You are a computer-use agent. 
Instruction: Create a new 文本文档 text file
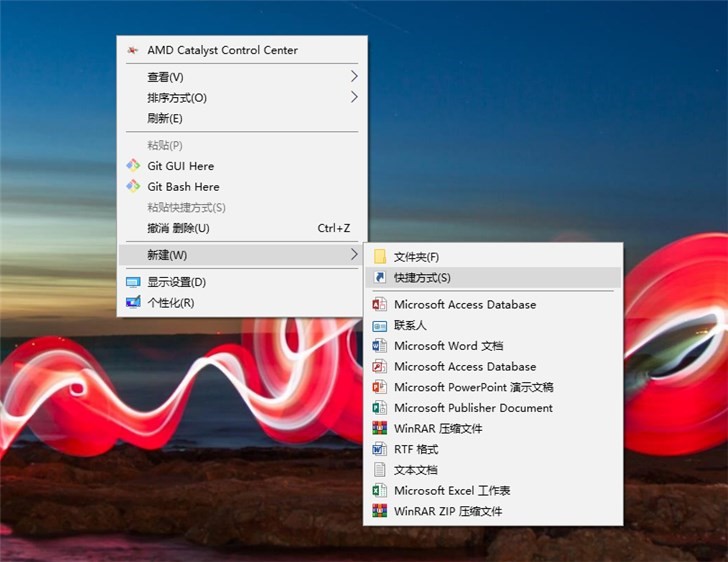[415, 470]
